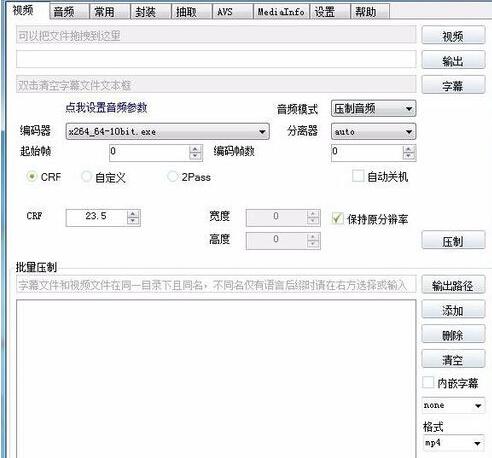Open the 分离器 auto dropdown
The height and width of the screenshot is (458, 492).
tap(374, 131)
